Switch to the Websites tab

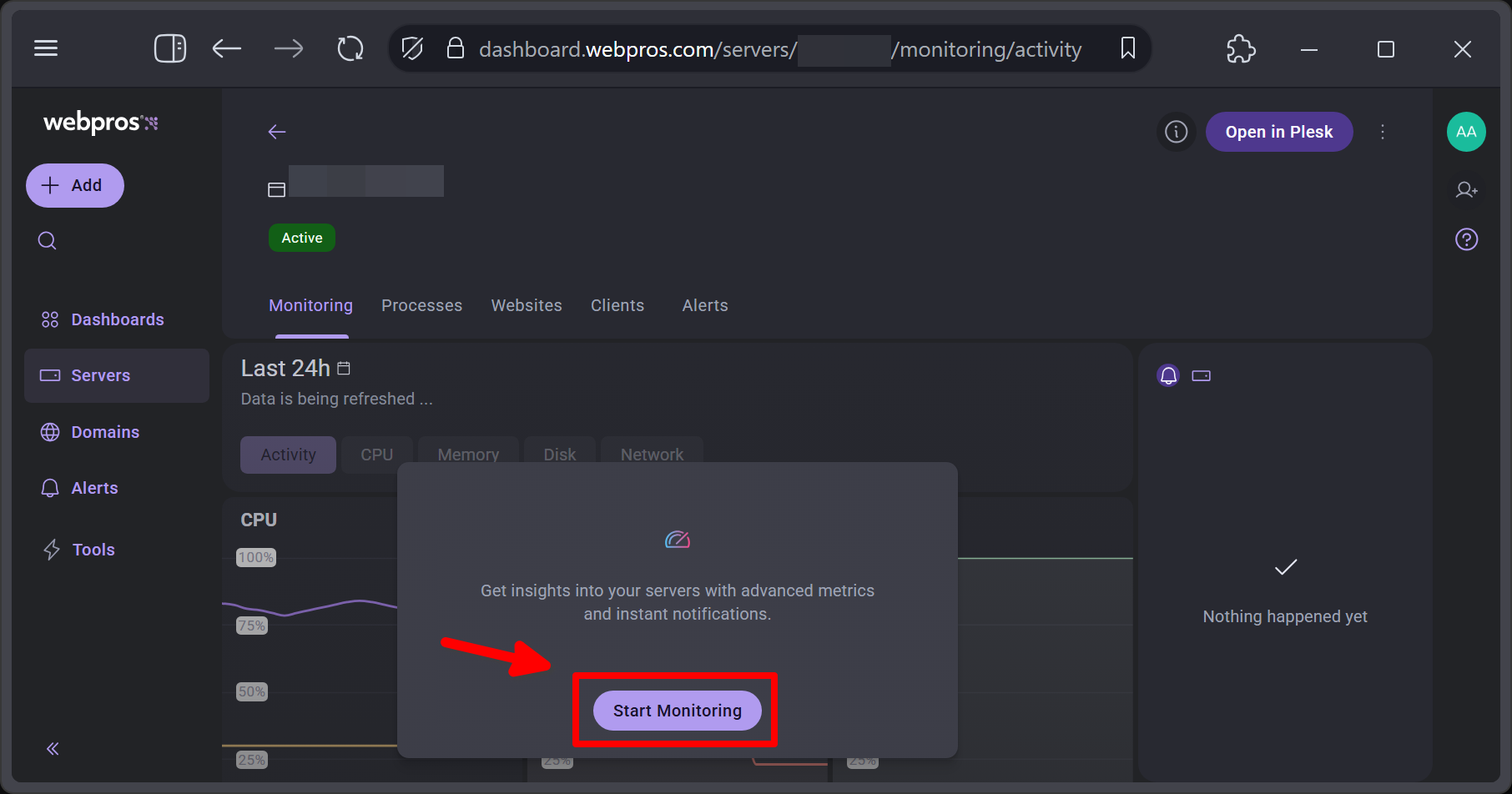(x=527, y=305)
